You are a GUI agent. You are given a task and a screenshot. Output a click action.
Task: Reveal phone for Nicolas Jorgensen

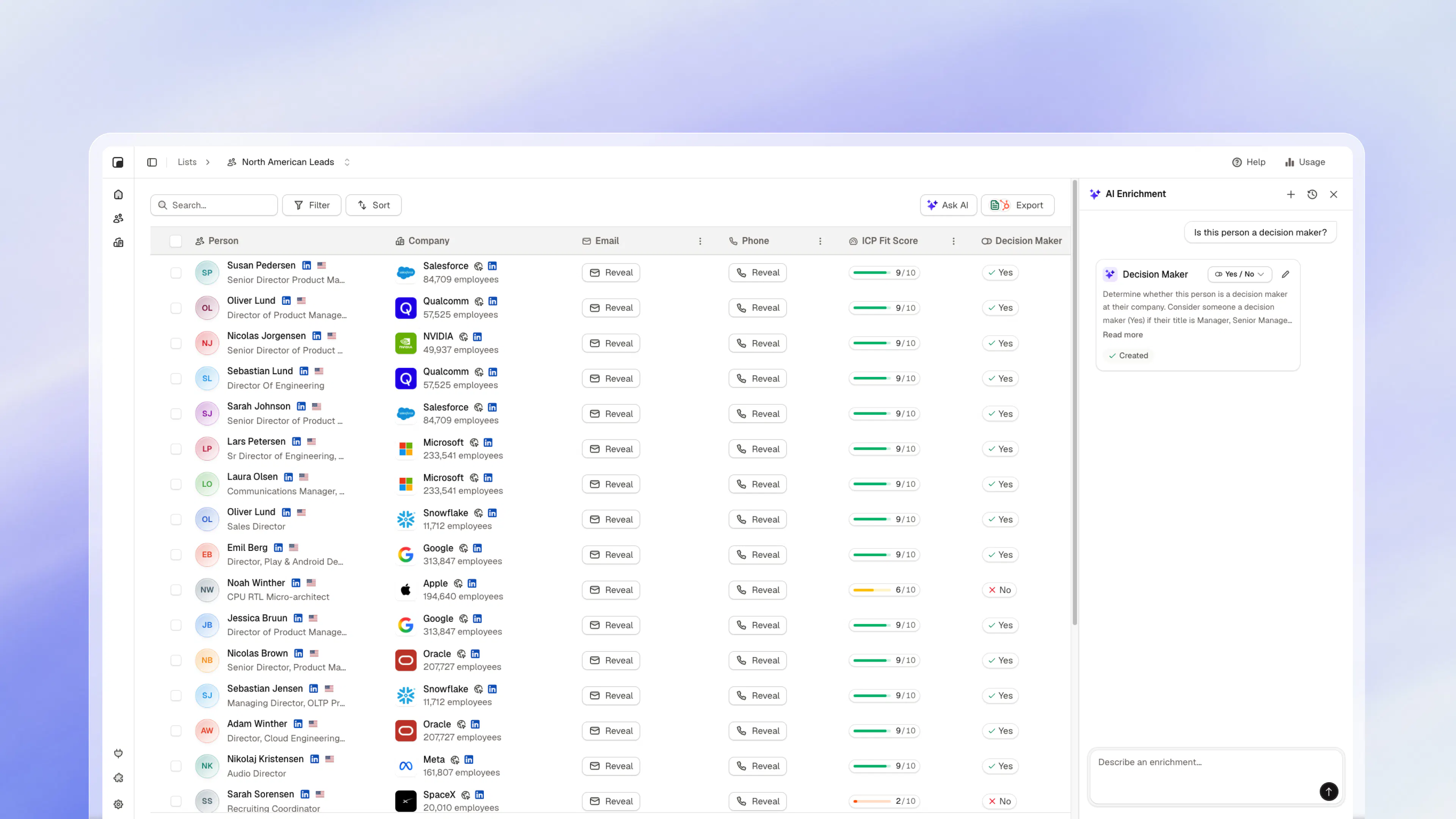pyautogui.click(x=758, y=344)
